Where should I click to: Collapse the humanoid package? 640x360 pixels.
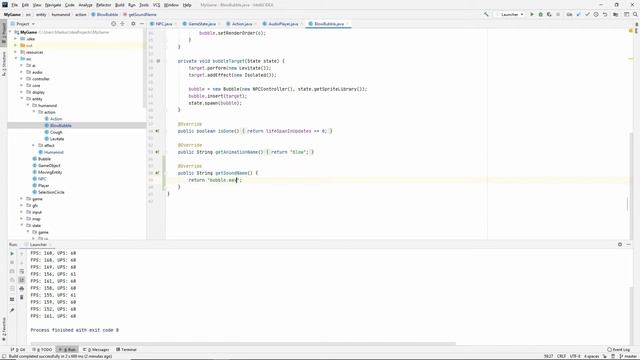28,105
